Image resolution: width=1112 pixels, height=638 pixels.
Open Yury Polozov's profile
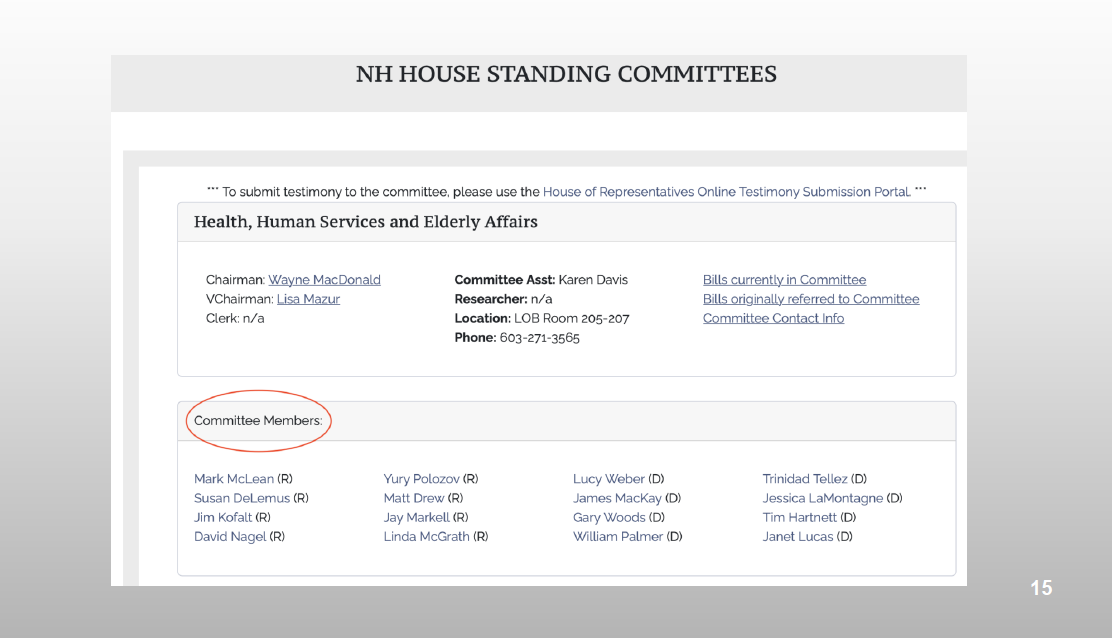(x=421, y=479)
